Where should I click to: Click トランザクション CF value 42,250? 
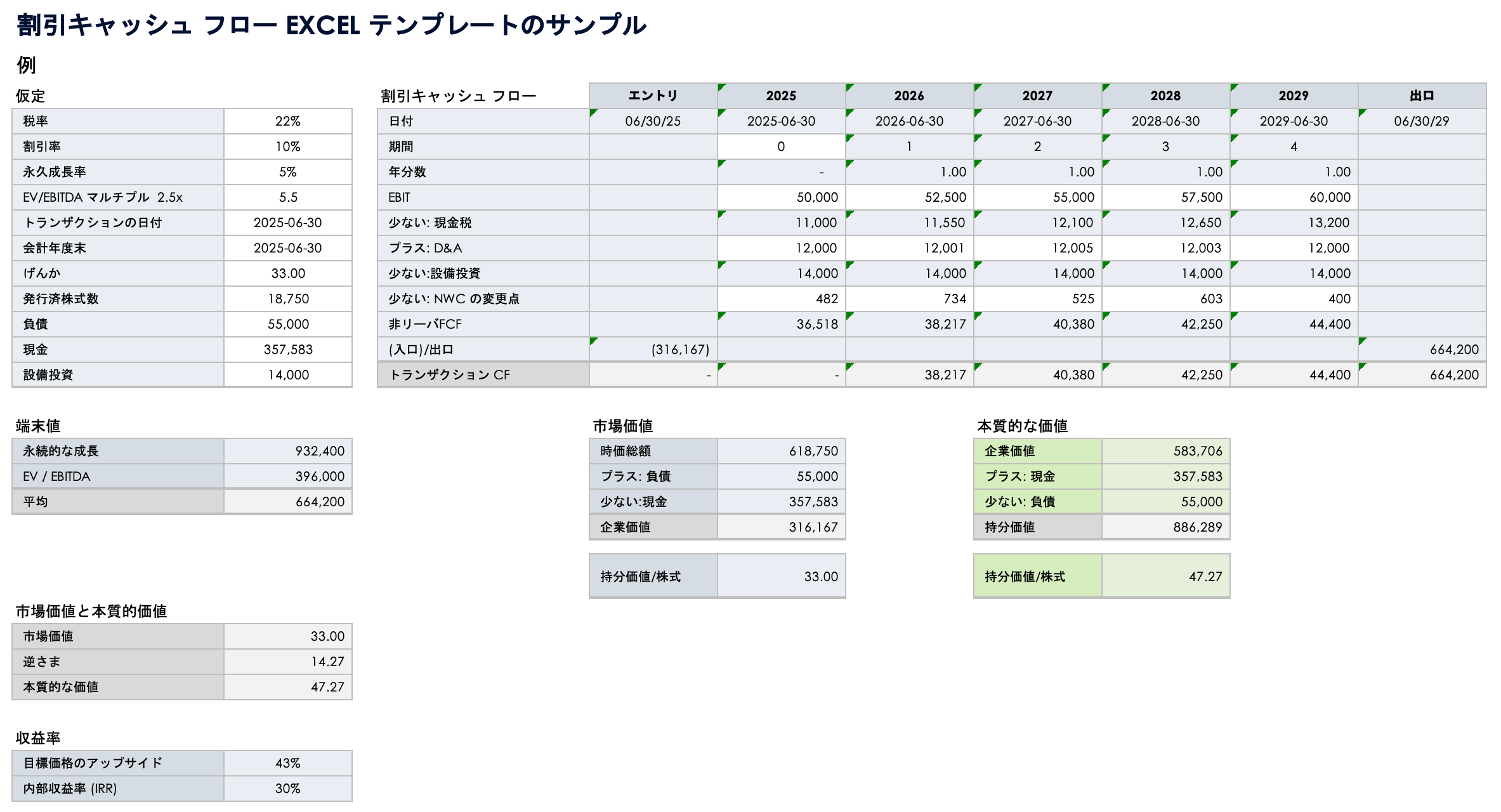click(x=1166, y=375)
